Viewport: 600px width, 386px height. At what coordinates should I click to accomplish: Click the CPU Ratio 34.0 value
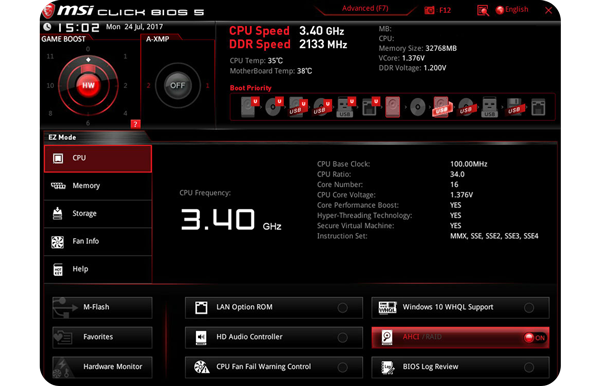tap(457, 174)
